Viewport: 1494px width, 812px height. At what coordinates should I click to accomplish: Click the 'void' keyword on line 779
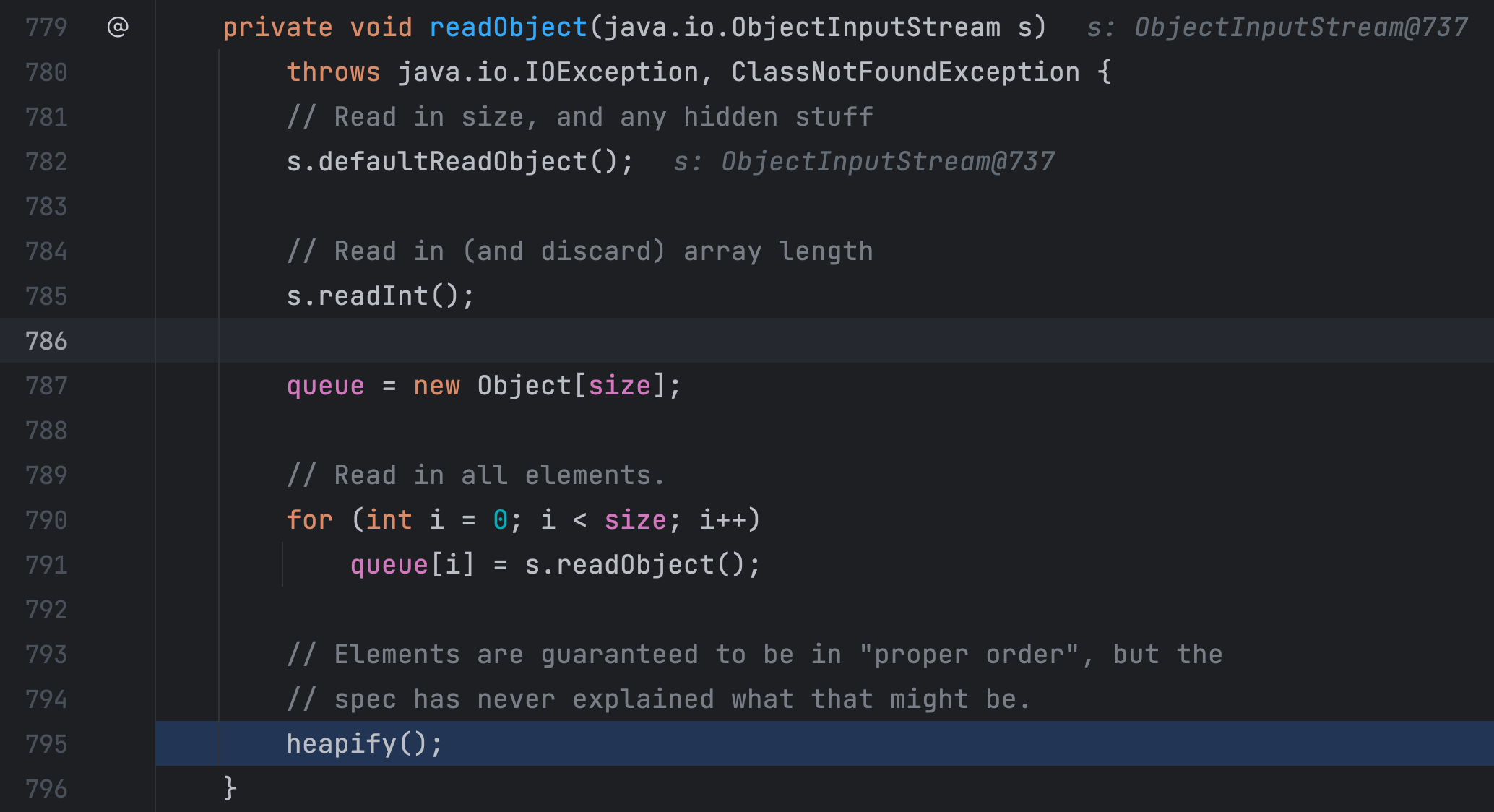click(x=381, y=27)
